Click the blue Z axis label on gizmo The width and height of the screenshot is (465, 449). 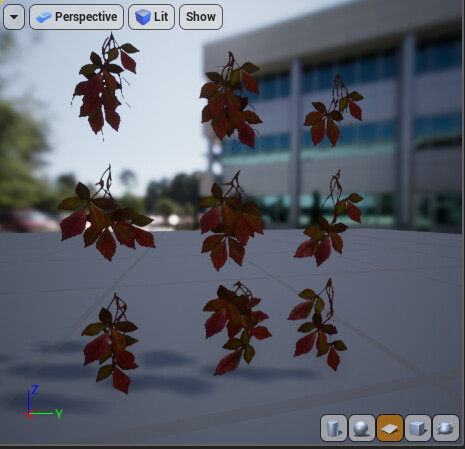point(35,390)
